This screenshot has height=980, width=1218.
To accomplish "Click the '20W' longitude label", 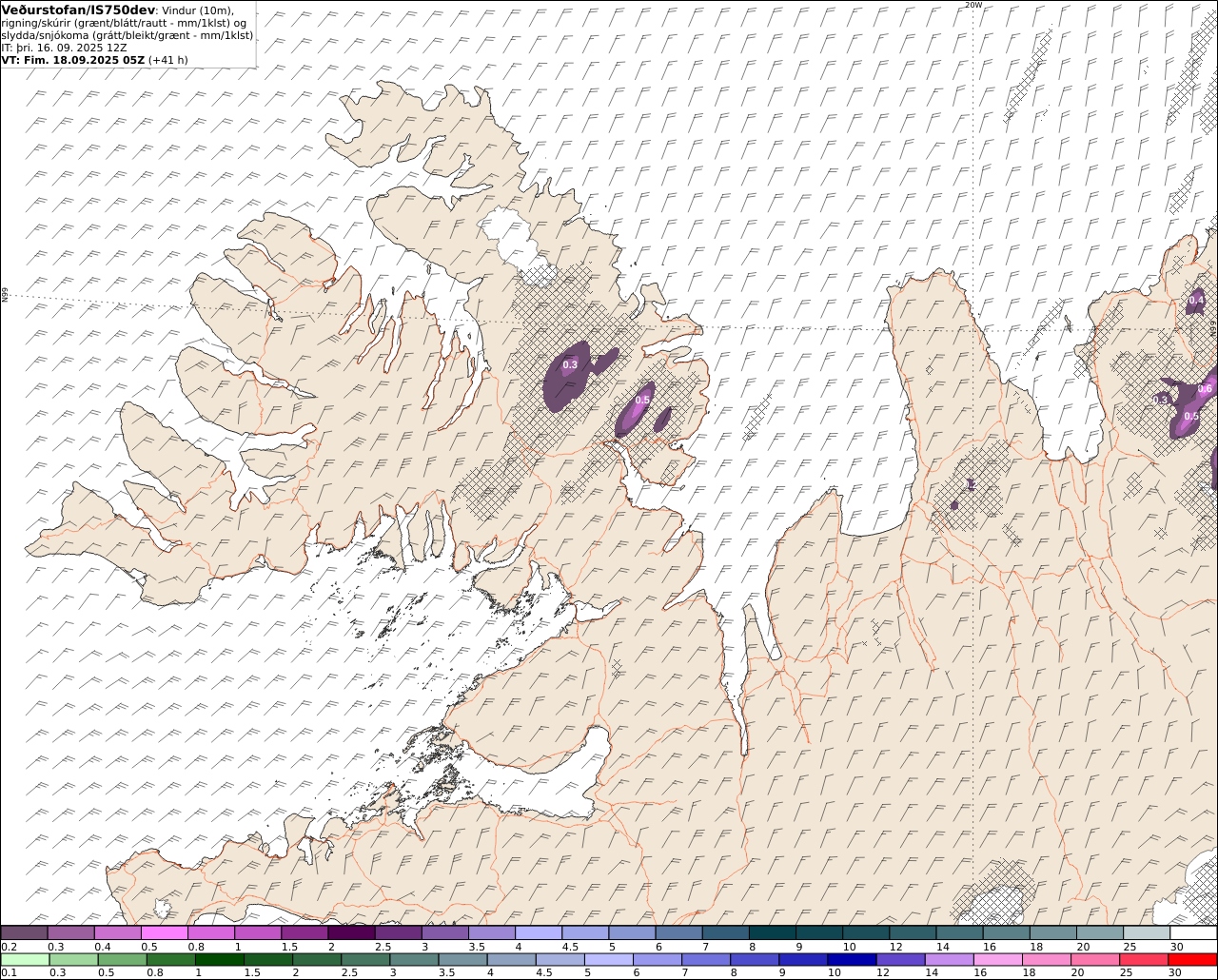I will pos(972,5).
